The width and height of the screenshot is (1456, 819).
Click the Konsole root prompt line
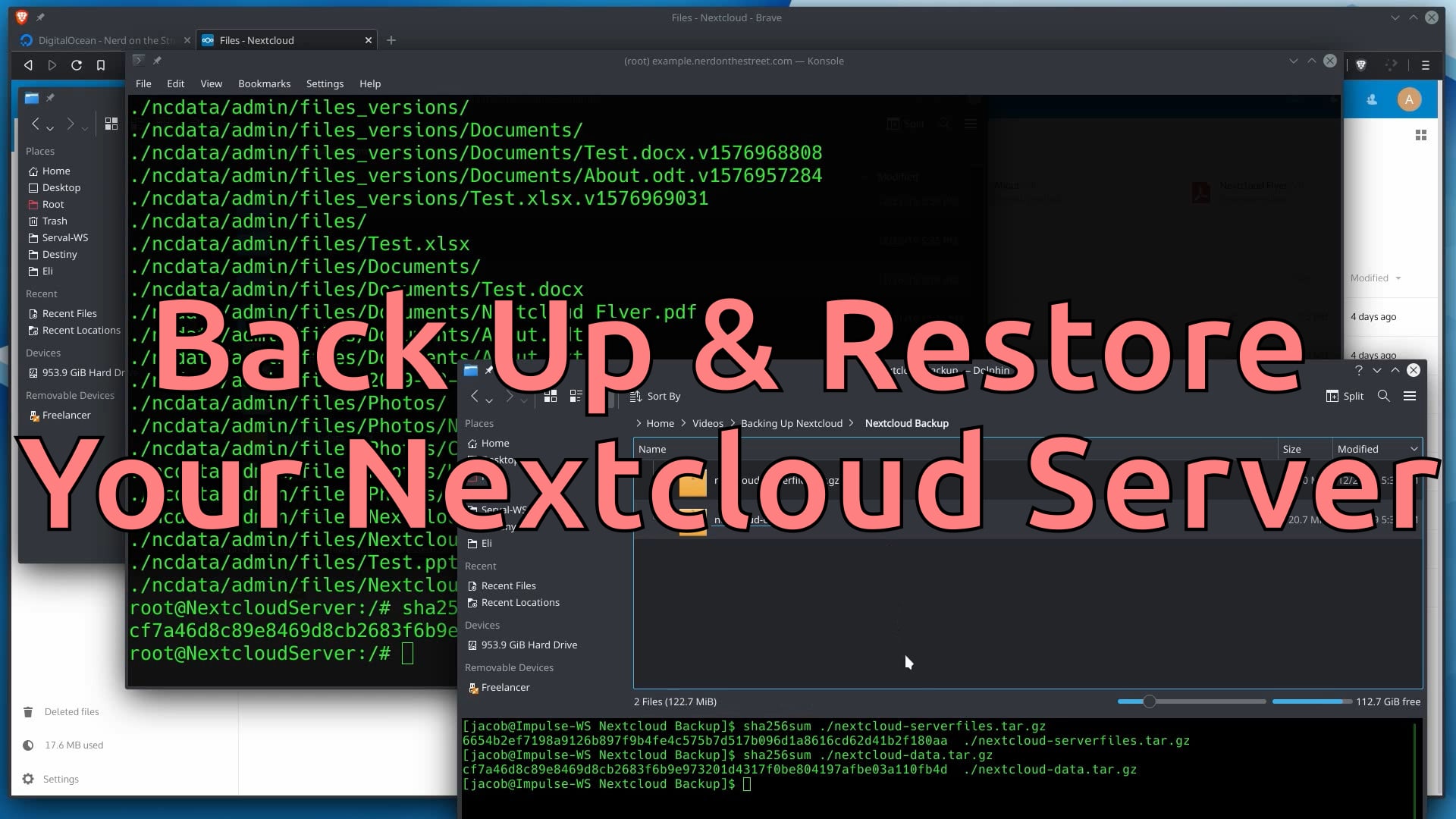271,653
